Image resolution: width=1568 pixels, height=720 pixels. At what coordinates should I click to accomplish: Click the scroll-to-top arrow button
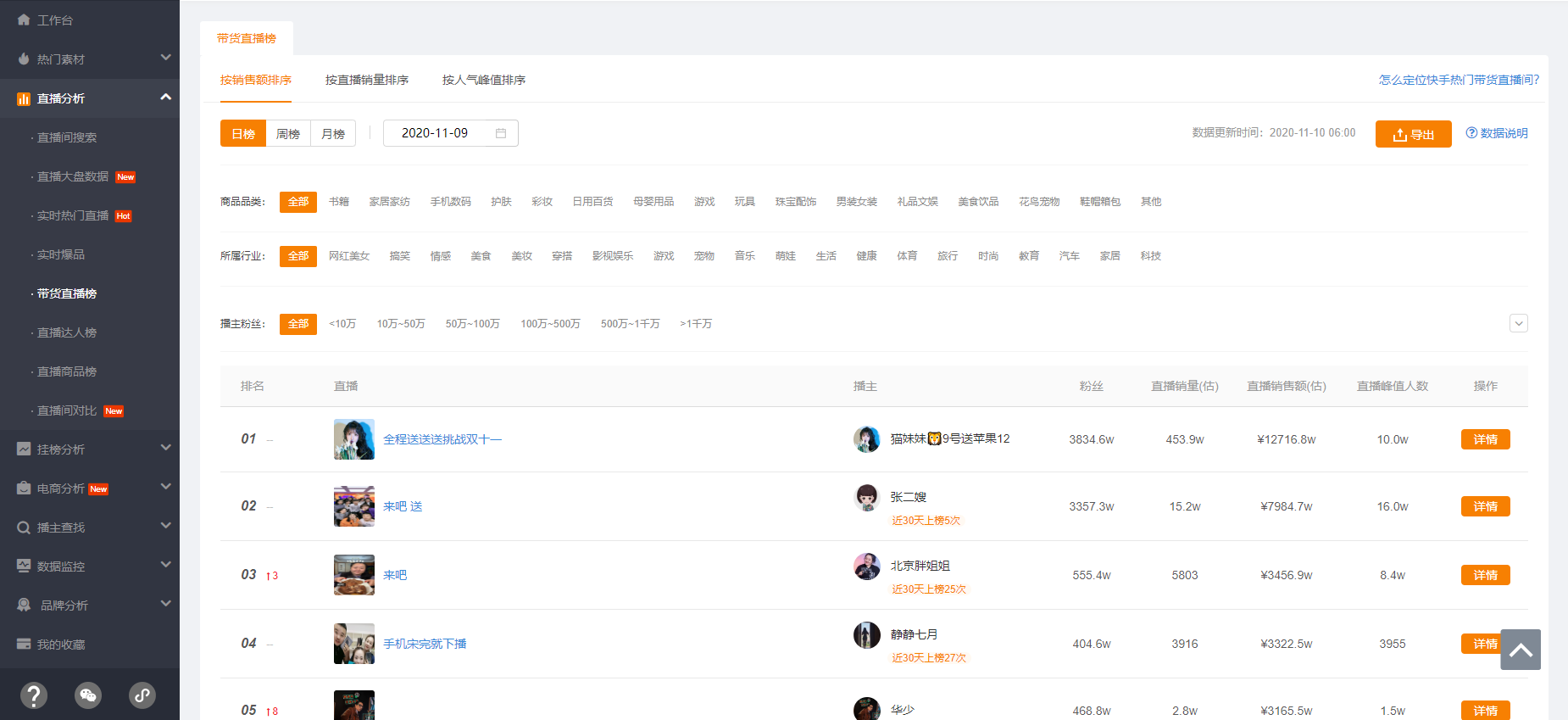[x=1521, y=650]
